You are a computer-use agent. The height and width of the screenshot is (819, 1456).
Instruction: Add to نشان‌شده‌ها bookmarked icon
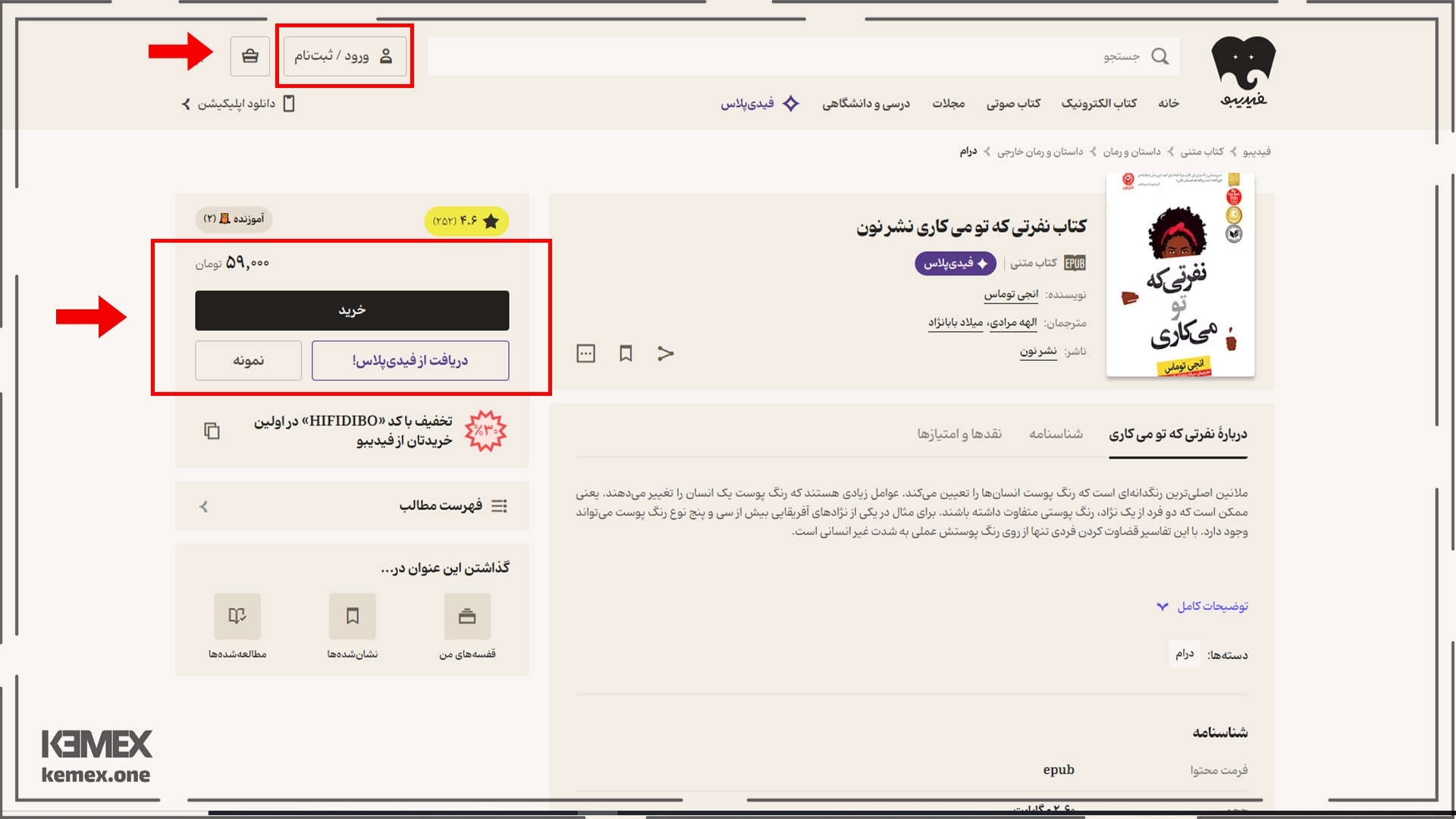[353, 617]
